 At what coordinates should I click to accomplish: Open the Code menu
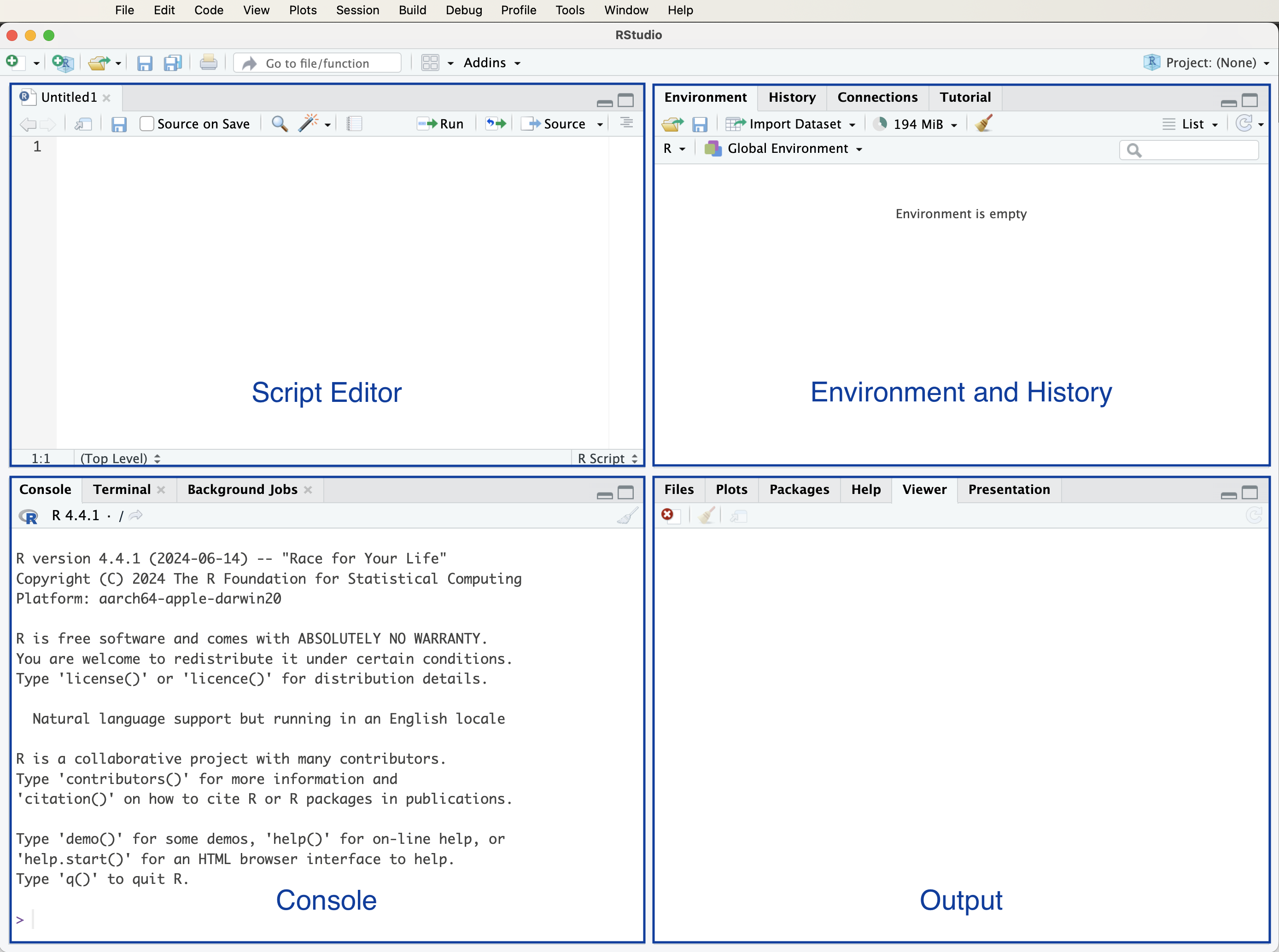click(x=209, y=10)
